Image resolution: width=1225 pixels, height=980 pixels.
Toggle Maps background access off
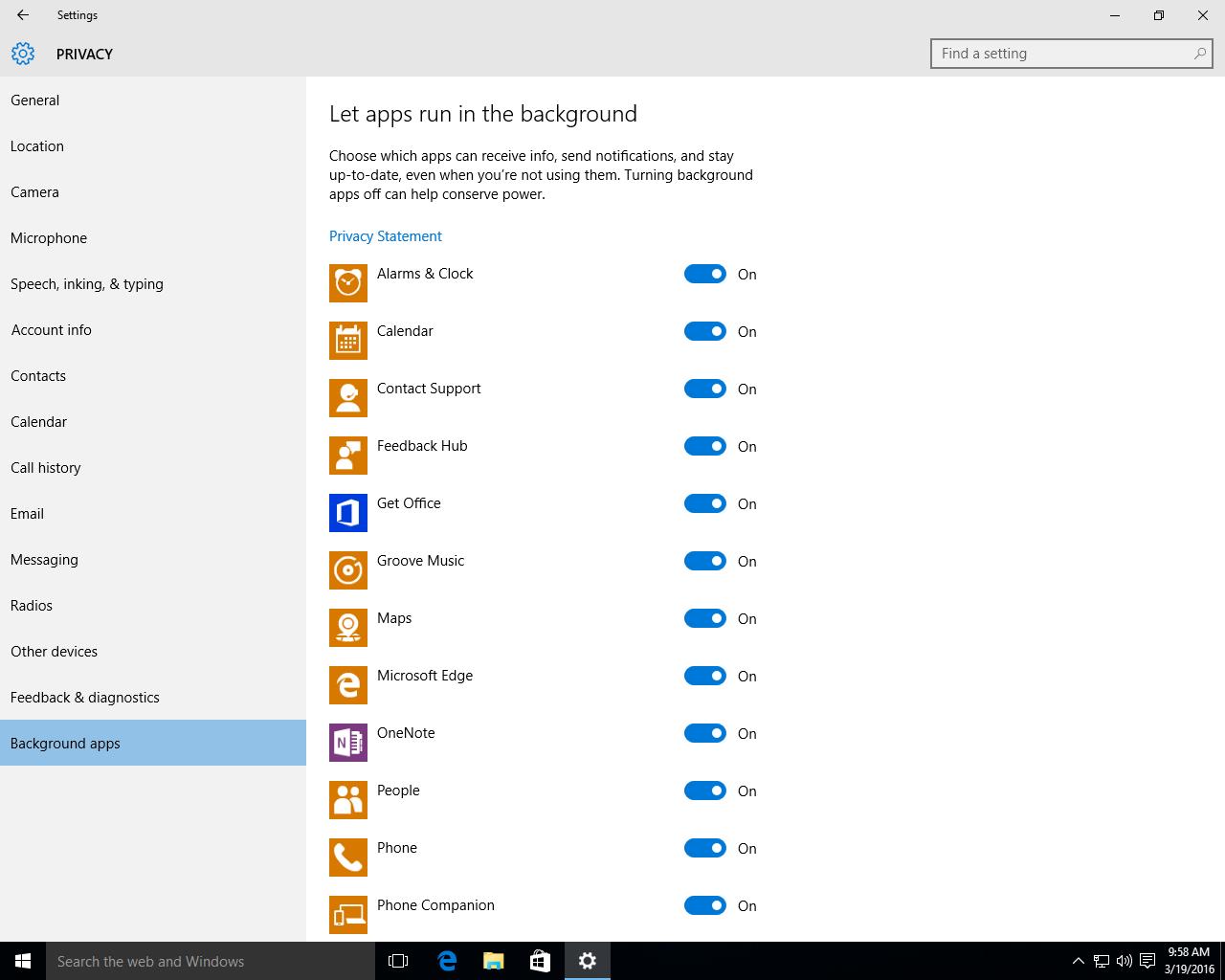(705, 618)
